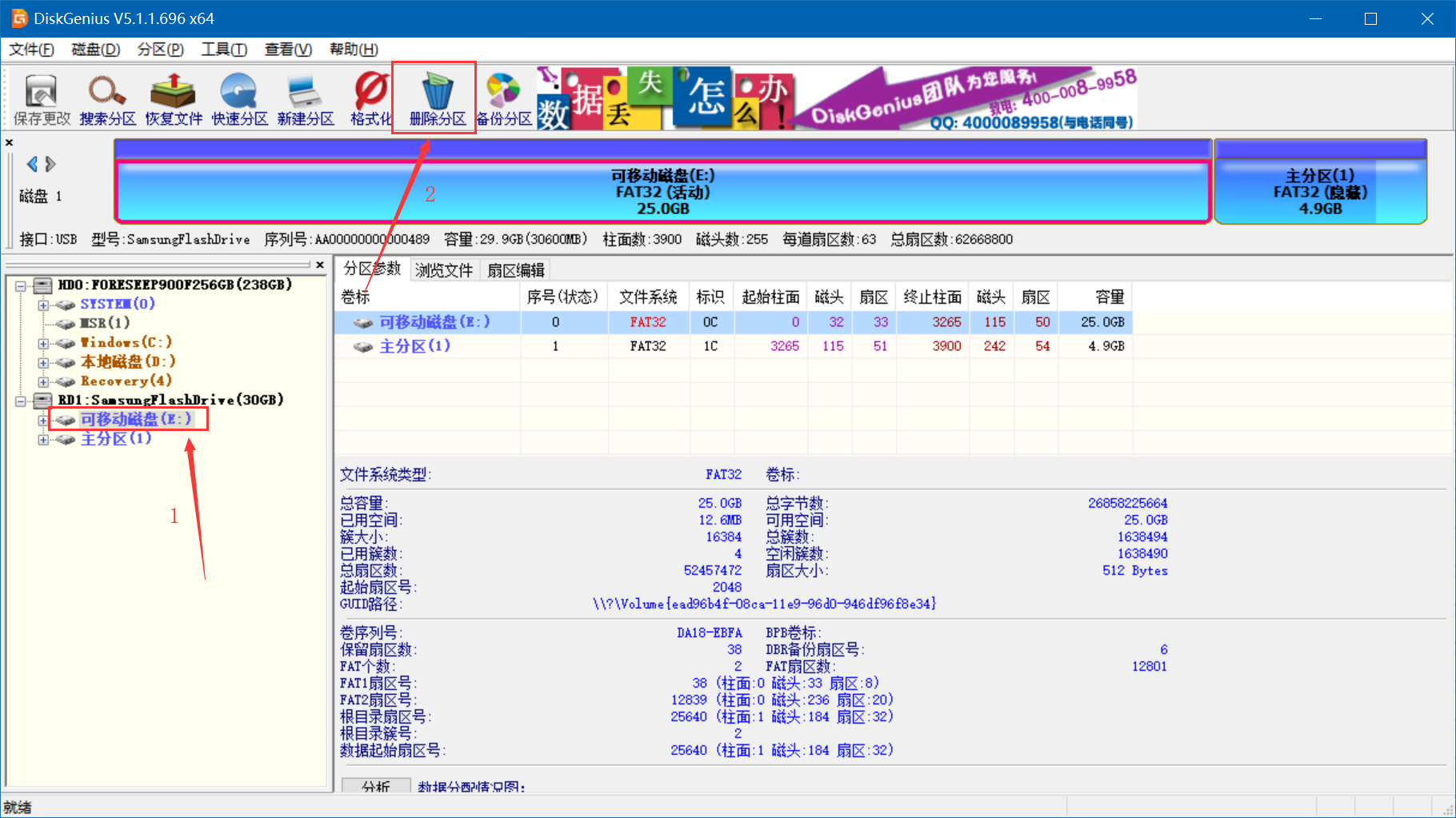This screenshot has height=818, width=1456.
Task: Open the 分区(P) menu
Action: [161, 50]
